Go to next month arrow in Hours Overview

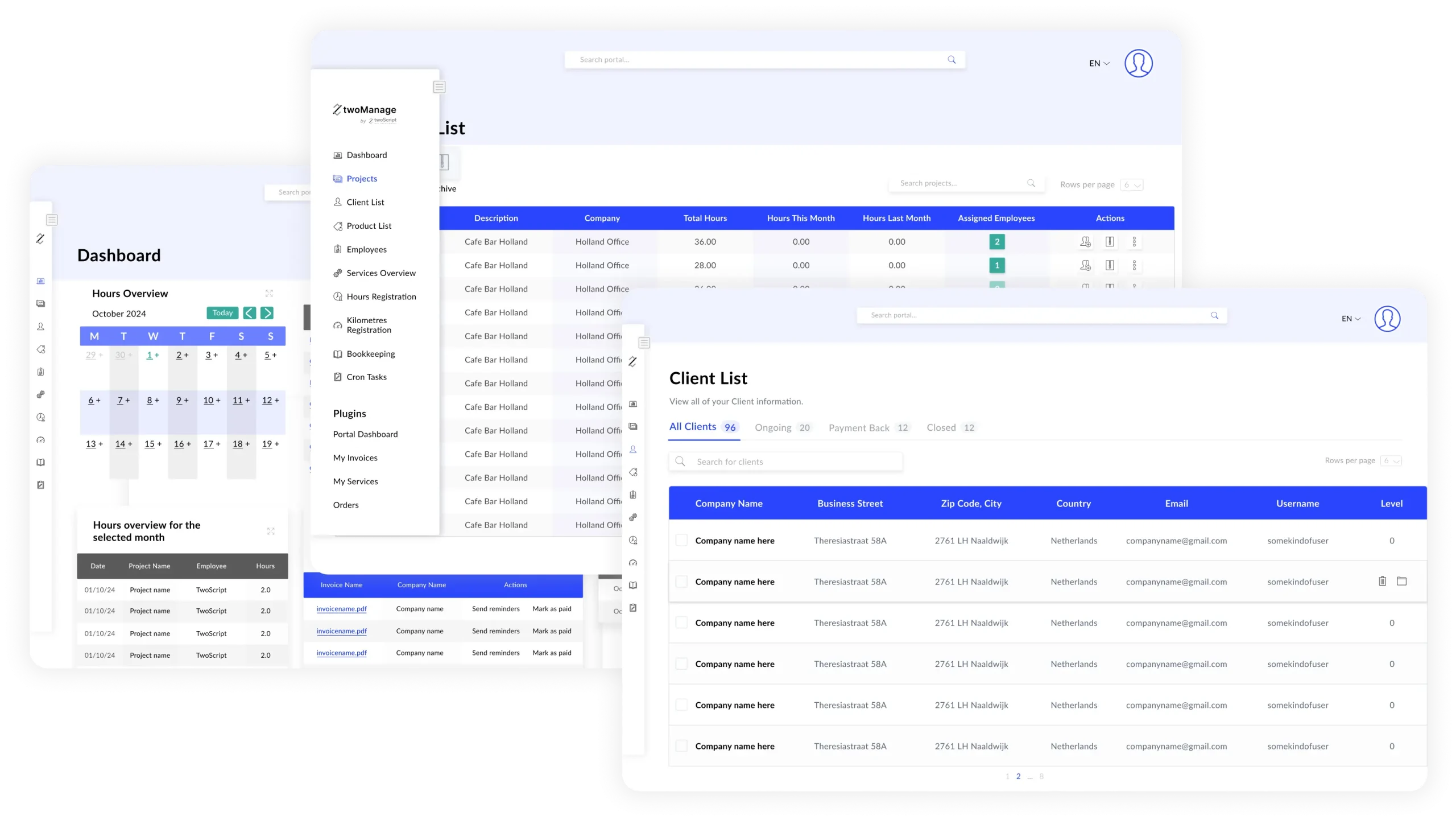point(267,313)
